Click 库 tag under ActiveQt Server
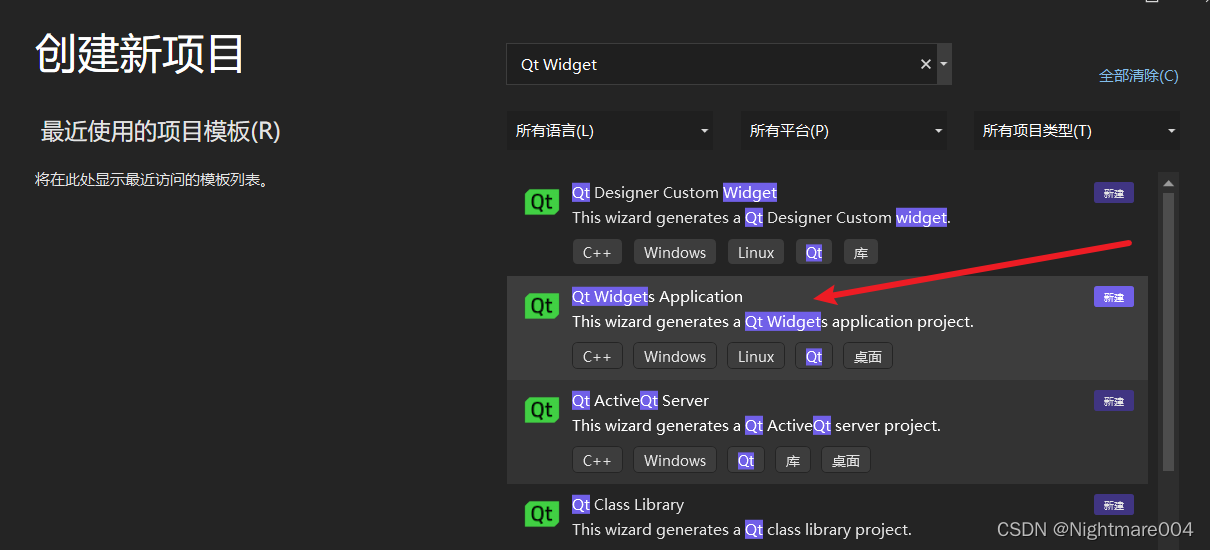 793,460
